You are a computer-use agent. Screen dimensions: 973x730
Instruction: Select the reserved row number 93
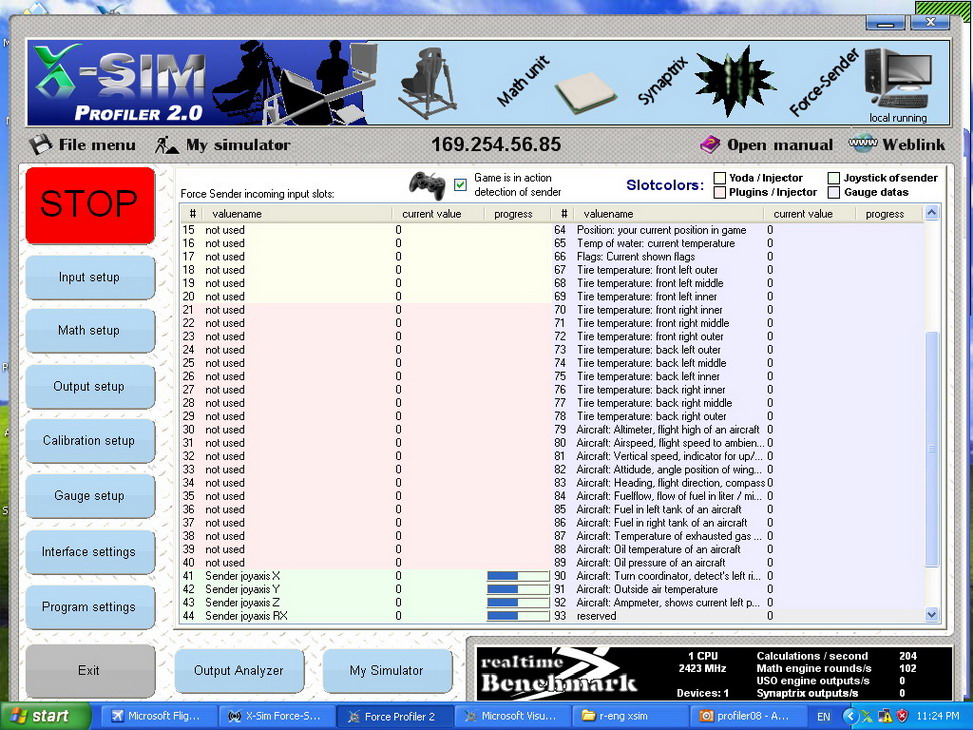pyautogui.click(x=737, y=616)
